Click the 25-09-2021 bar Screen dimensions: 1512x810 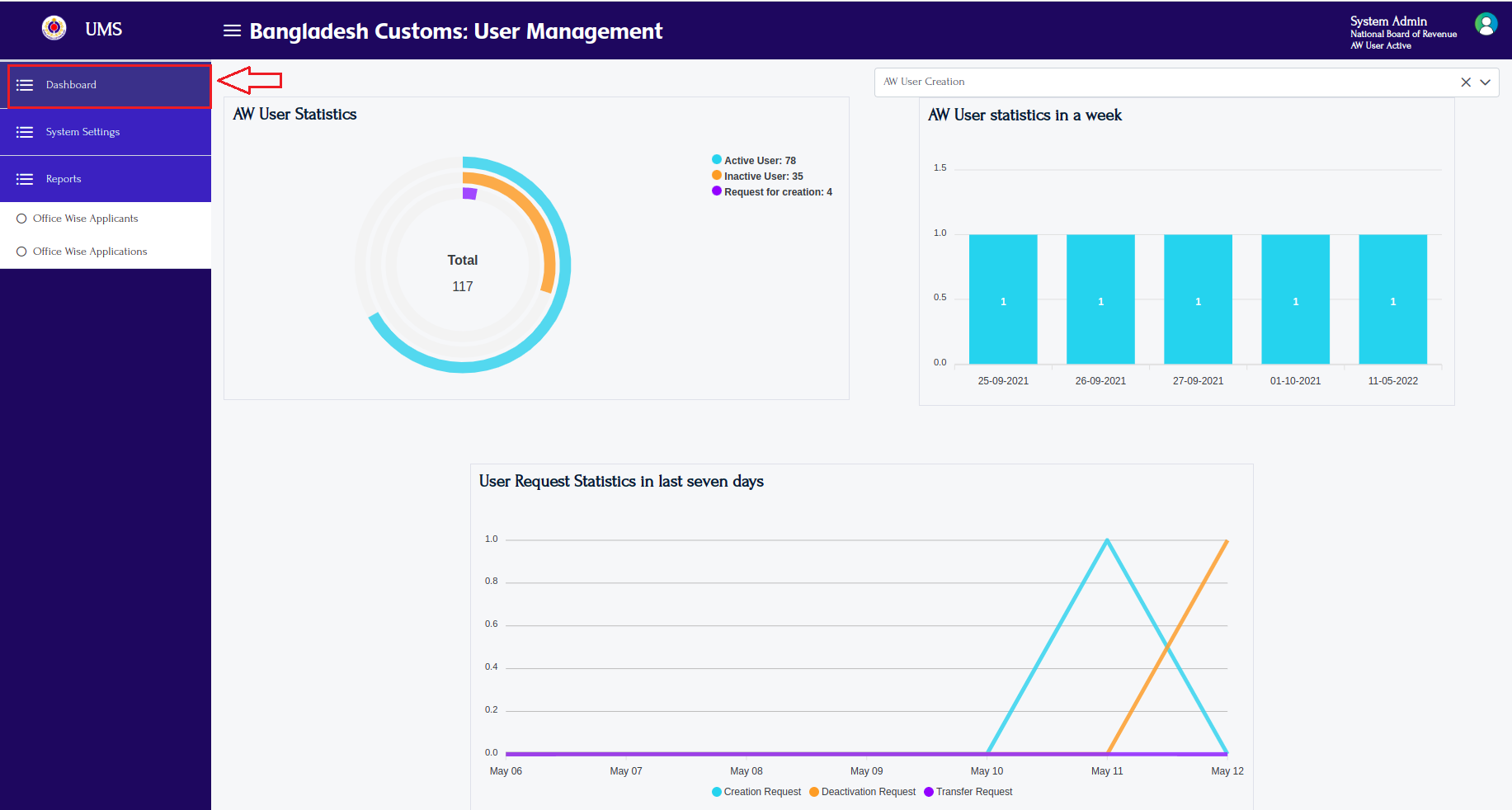click(1003, 299)
